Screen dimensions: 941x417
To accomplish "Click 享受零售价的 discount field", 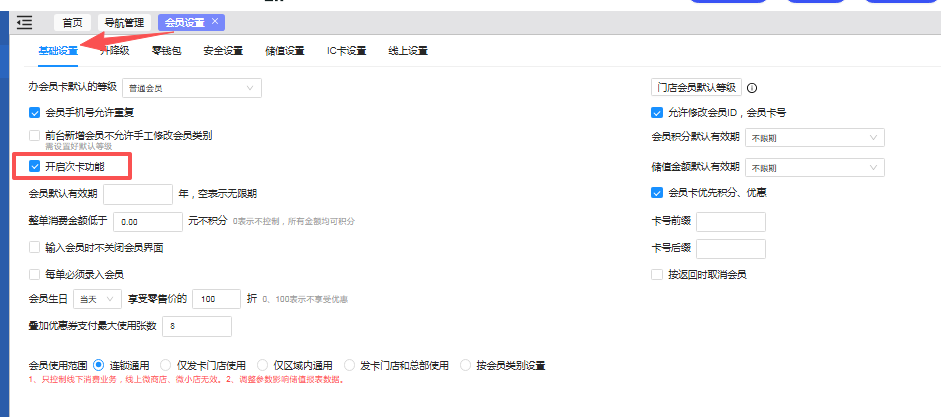I will point(217,299).
